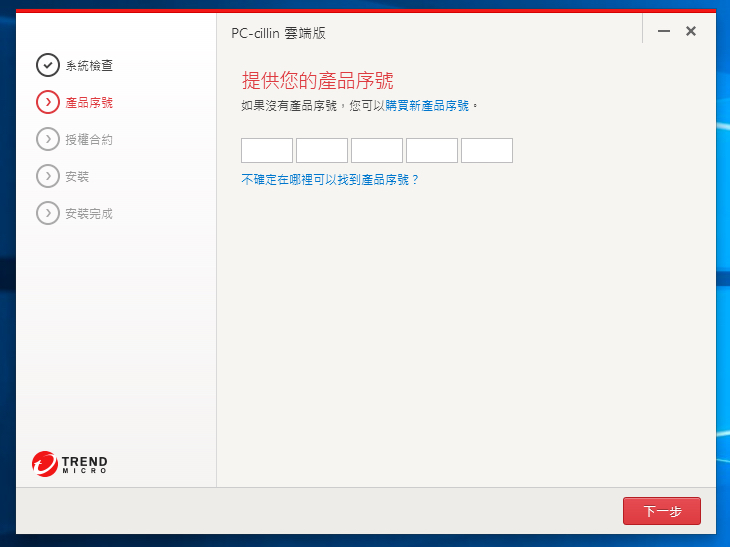
Task: Select the 授權合約 step label
Action: (x=89, y=140)
